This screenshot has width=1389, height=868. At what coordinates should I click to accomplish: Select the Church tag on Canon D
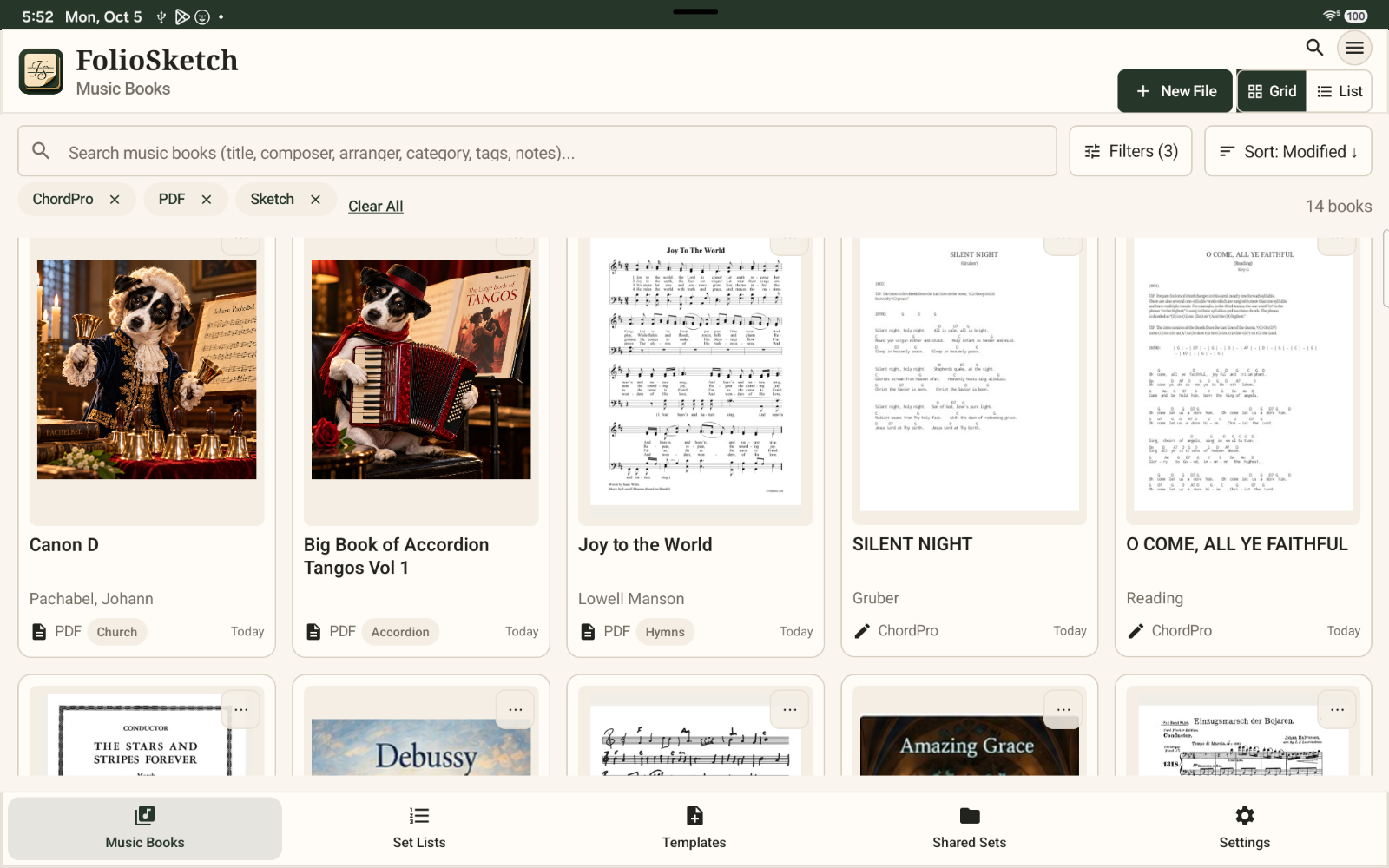click(117, 632)
